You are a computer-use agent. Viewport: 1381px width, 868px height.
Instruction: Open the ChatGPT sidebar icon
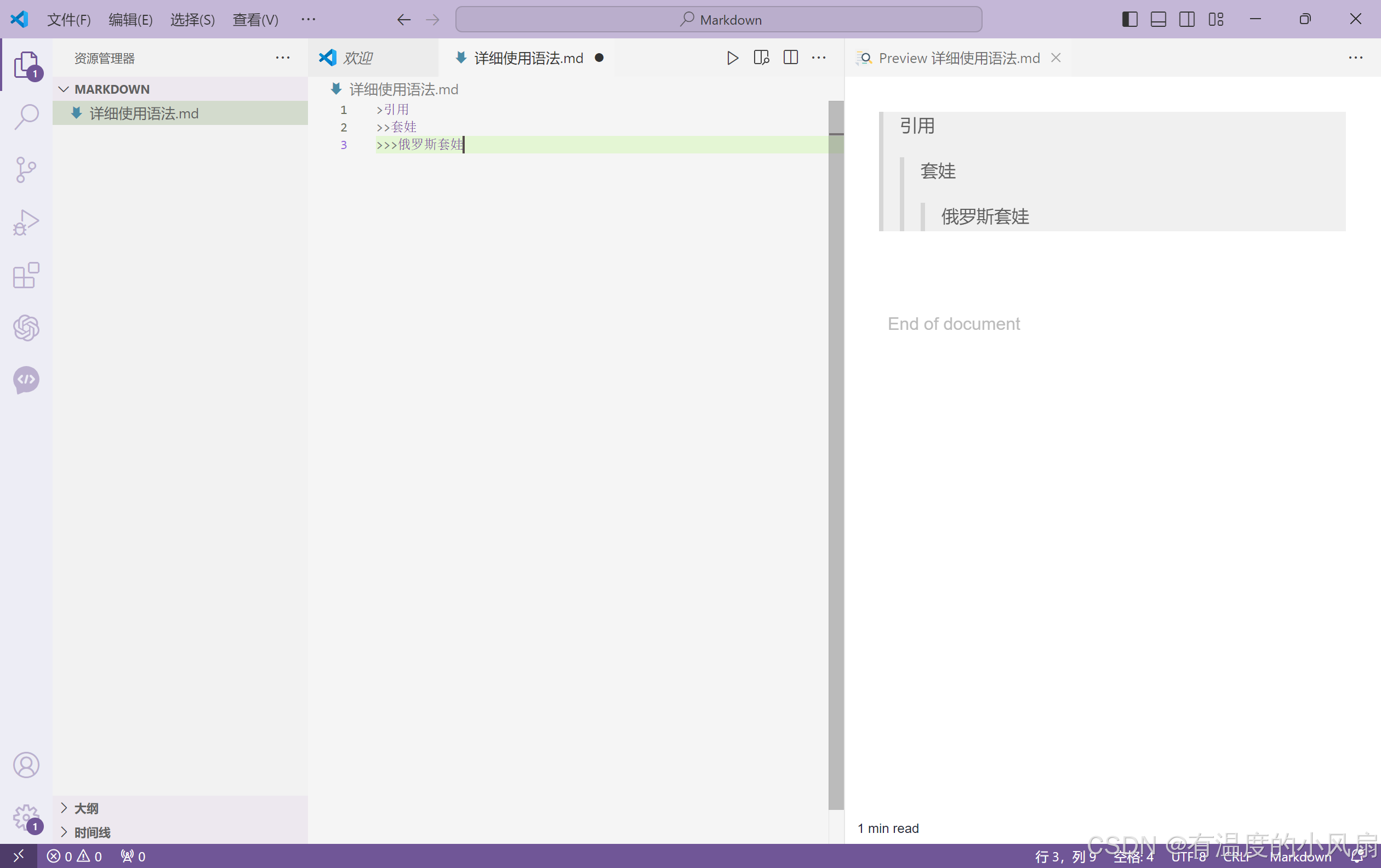point(26,327)
